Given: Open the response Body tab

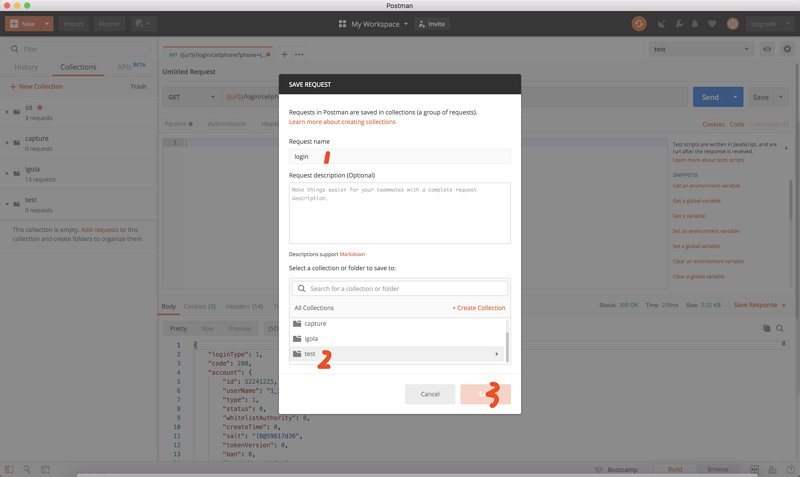Looking at the screenshot, I should (x=168, y=307).
